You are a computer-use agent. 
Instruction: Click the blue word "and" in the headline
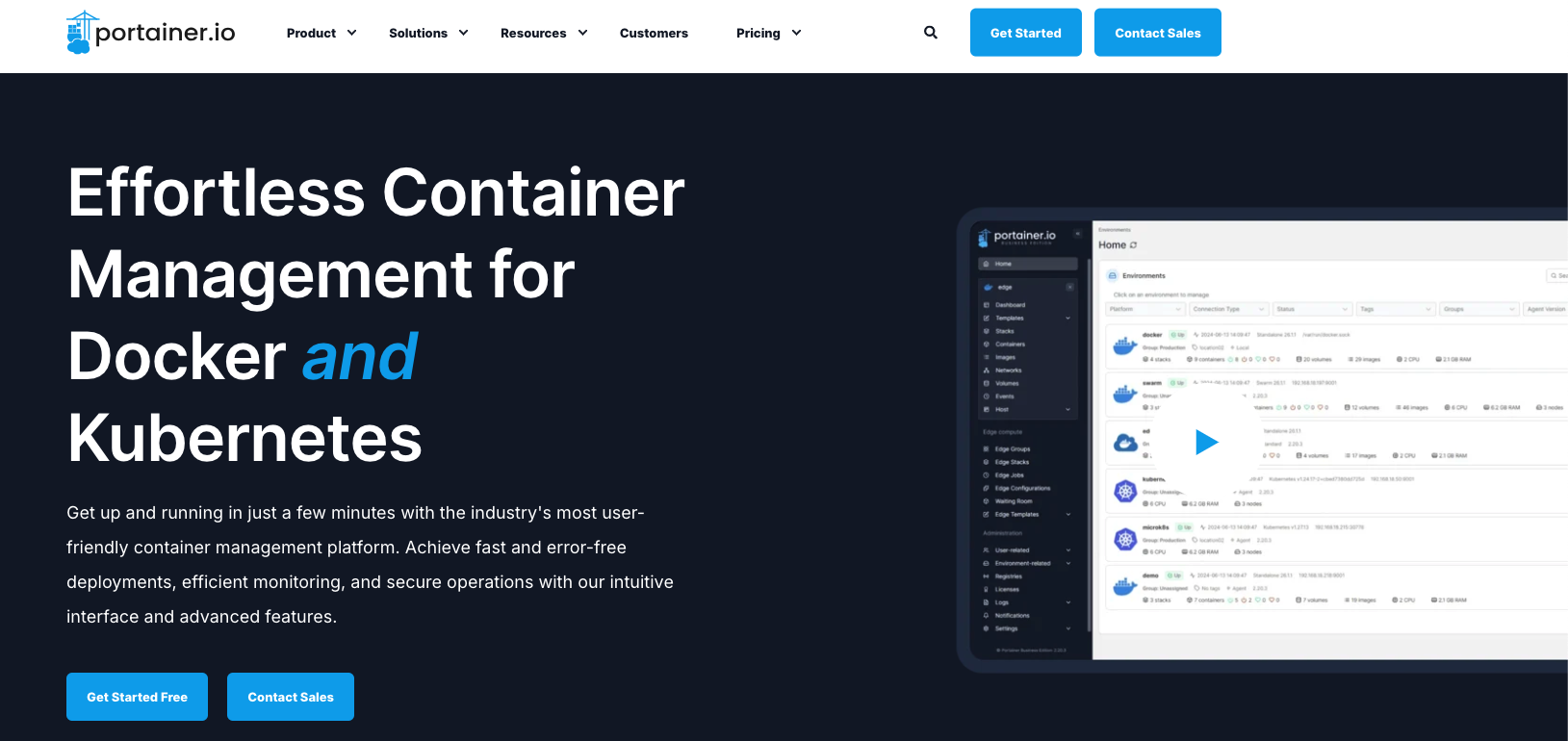[x=360, y=357]
